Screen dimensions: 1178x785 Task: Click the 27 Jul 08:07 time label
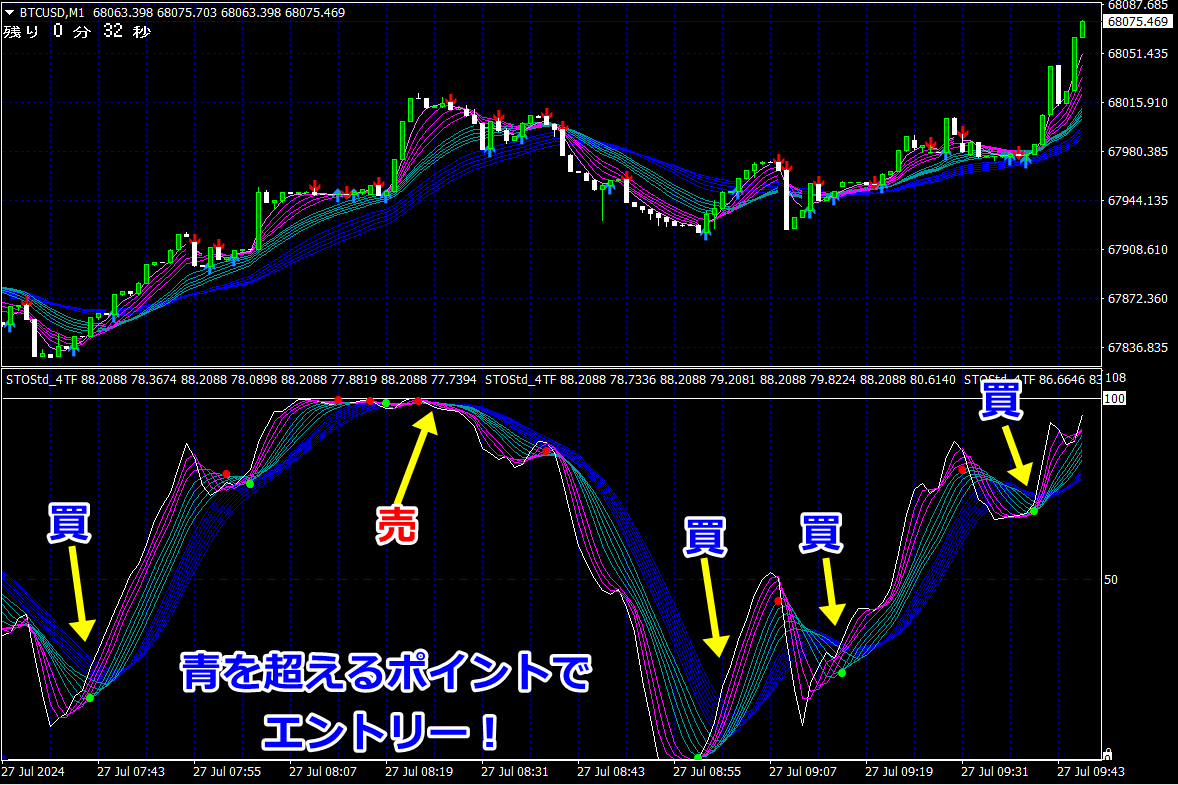point(323,771)
